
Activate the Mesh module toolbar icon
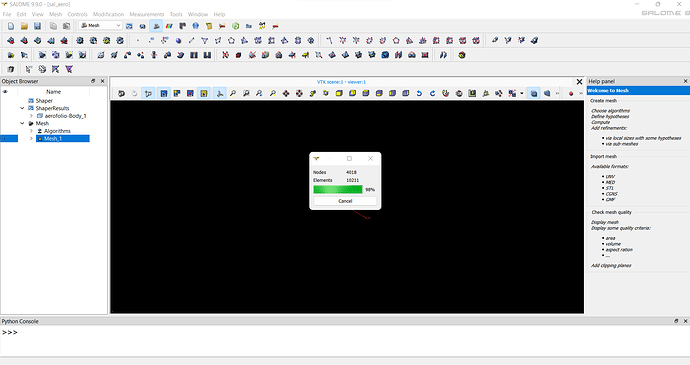pos(156,26)
